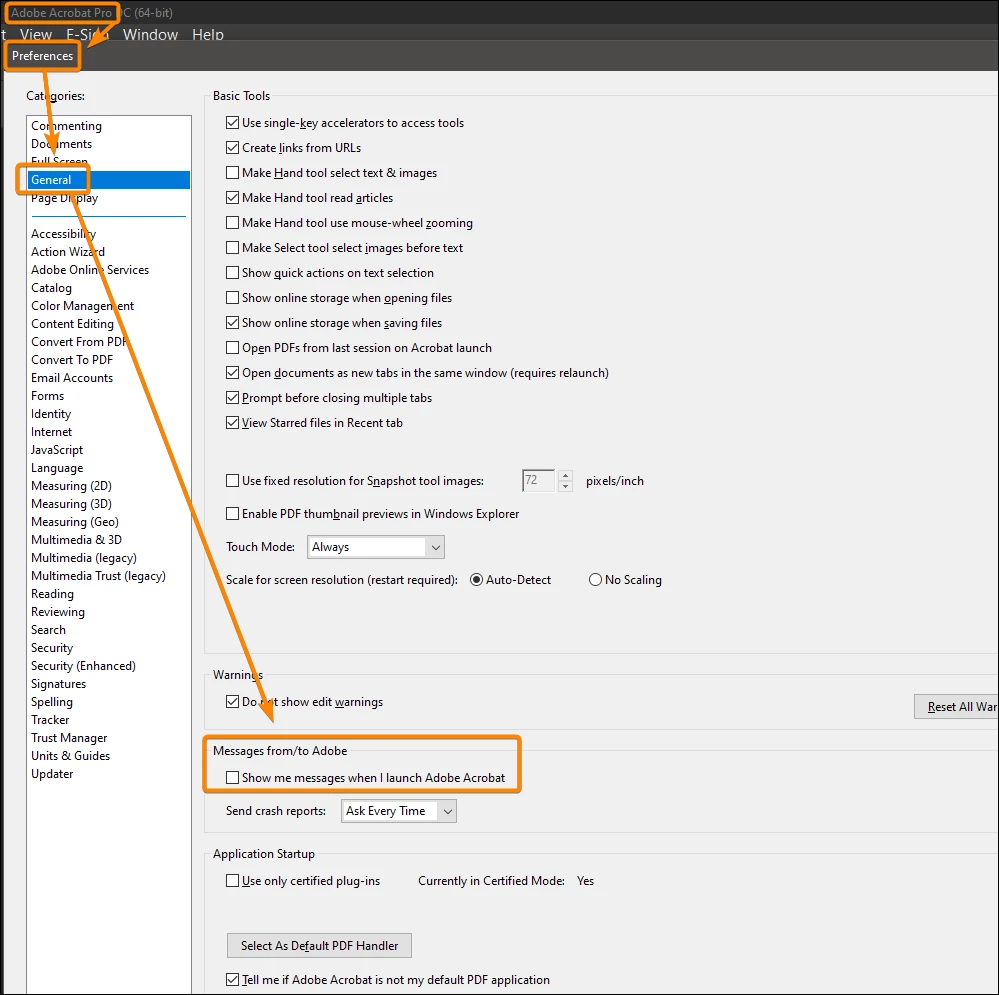
Task: Enable Open PDFs from last session on launch
Action: point(233,347)
